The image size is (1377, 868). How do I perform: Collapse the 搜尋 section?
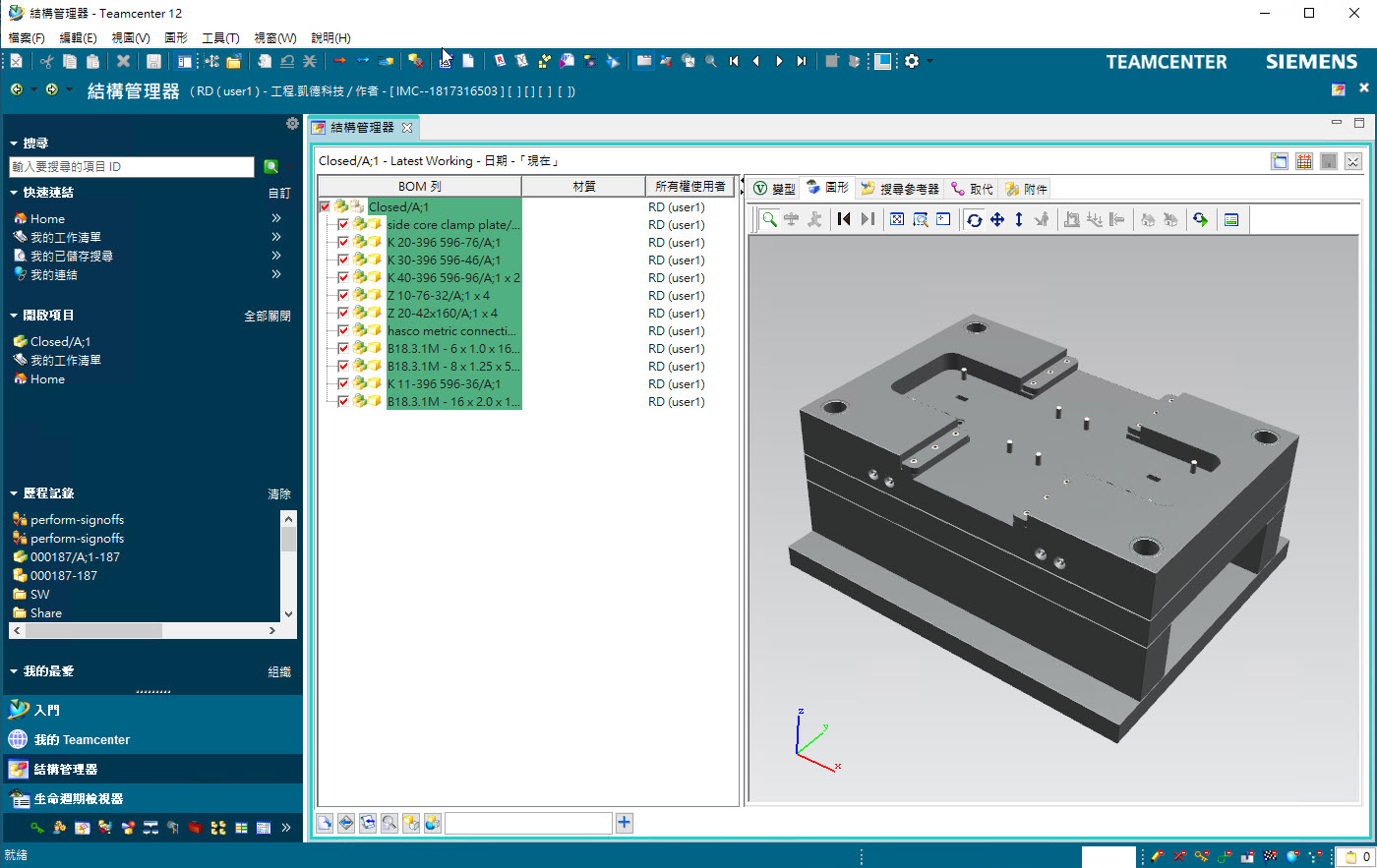click(14, 144)
